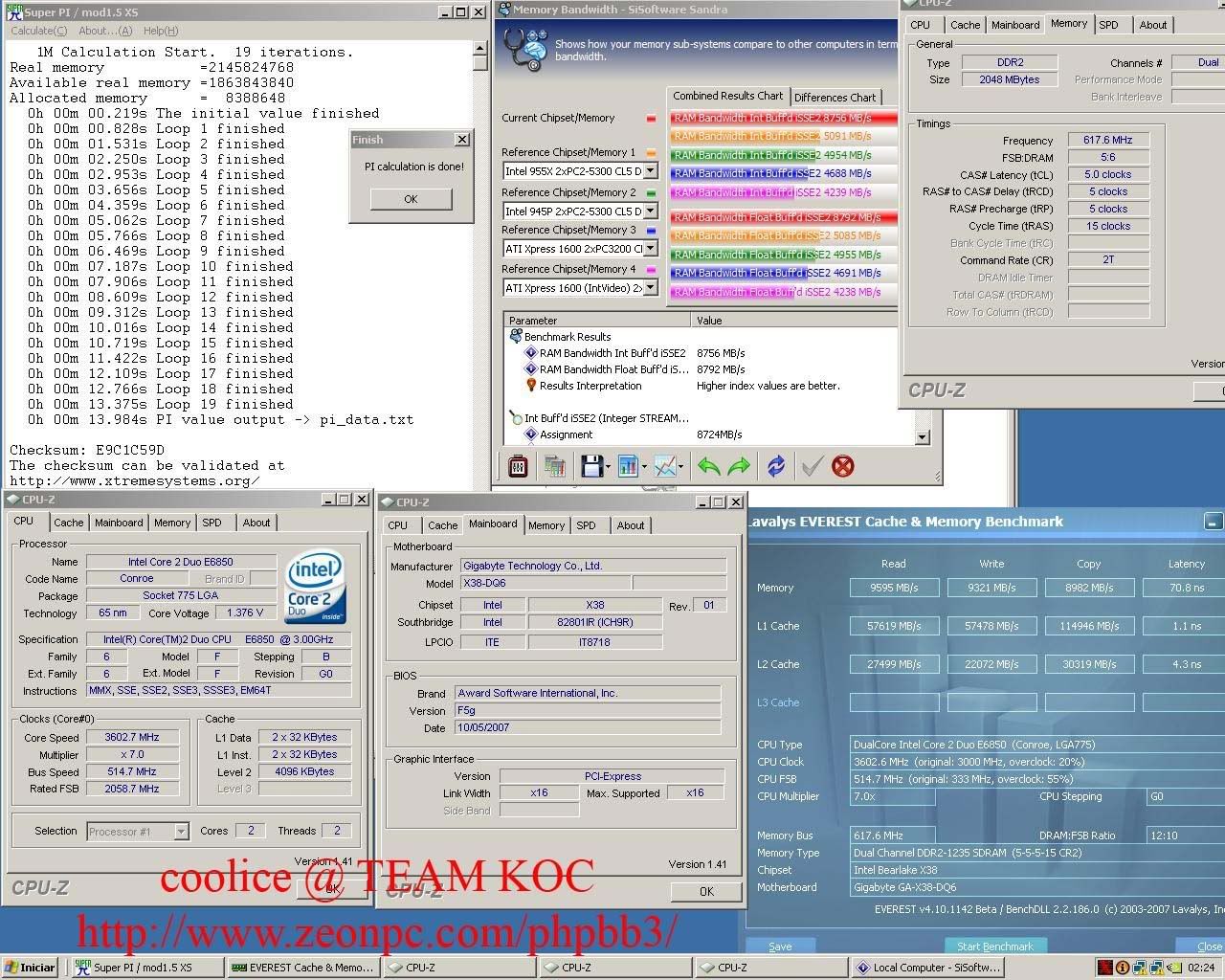Open dropdown arrow next to bar chart icon

pyautogui.click(x=645, y=467)
